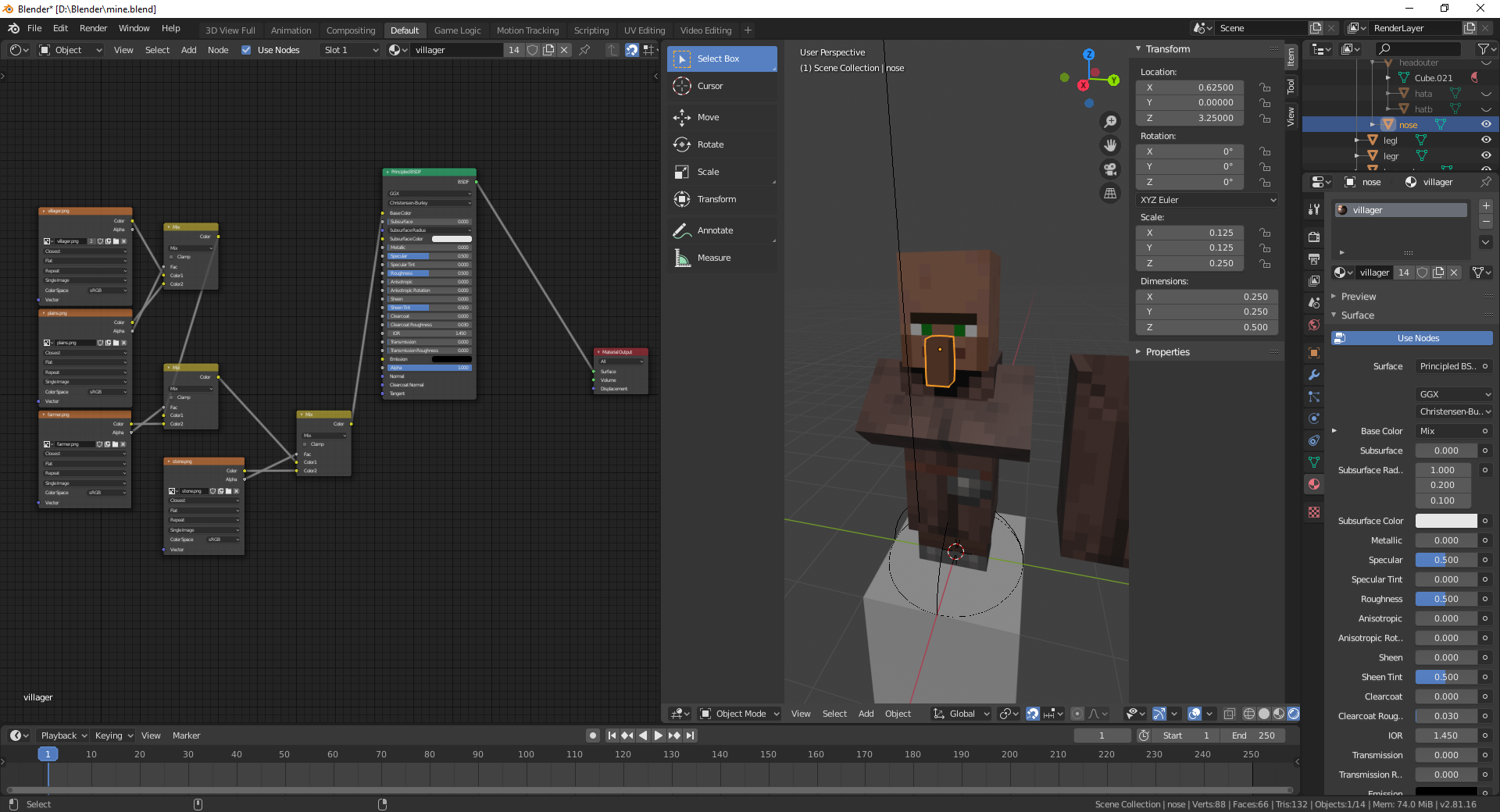Pick the Scale tool
1500x812 pixels.
point(722,172)
